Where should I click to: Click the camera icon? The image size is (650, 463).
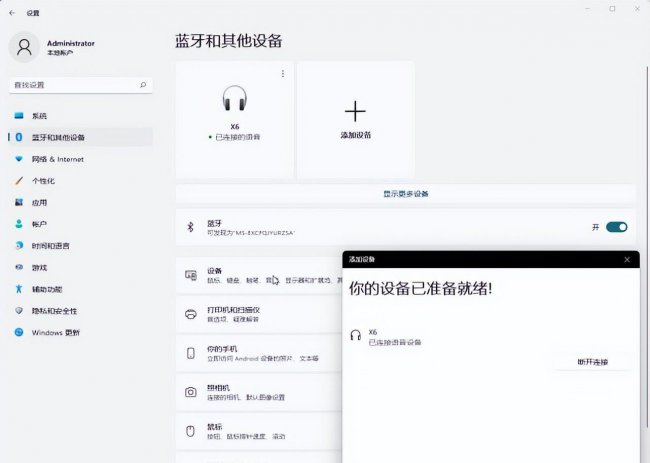pyautogui.click(x=191, y=392)
